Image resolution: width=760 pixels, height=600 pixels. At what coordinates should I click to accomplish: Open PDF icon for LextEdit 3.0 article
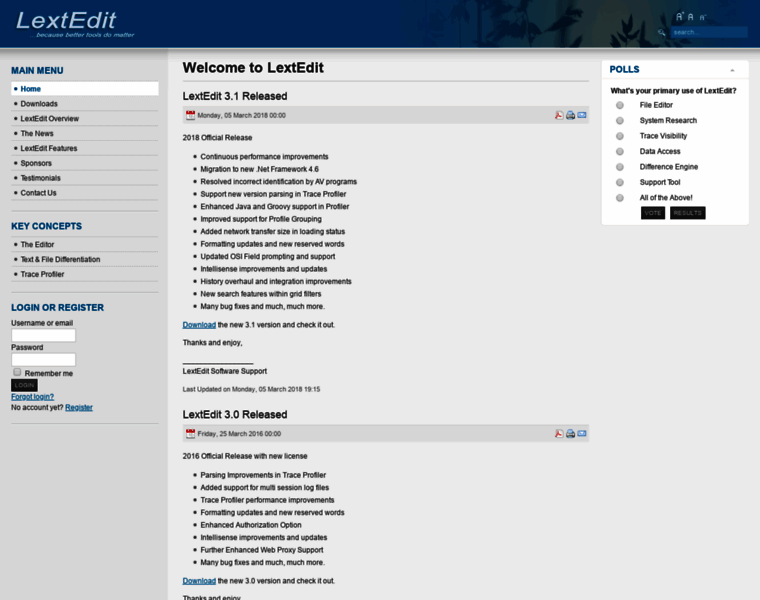[x=559, y=433]
